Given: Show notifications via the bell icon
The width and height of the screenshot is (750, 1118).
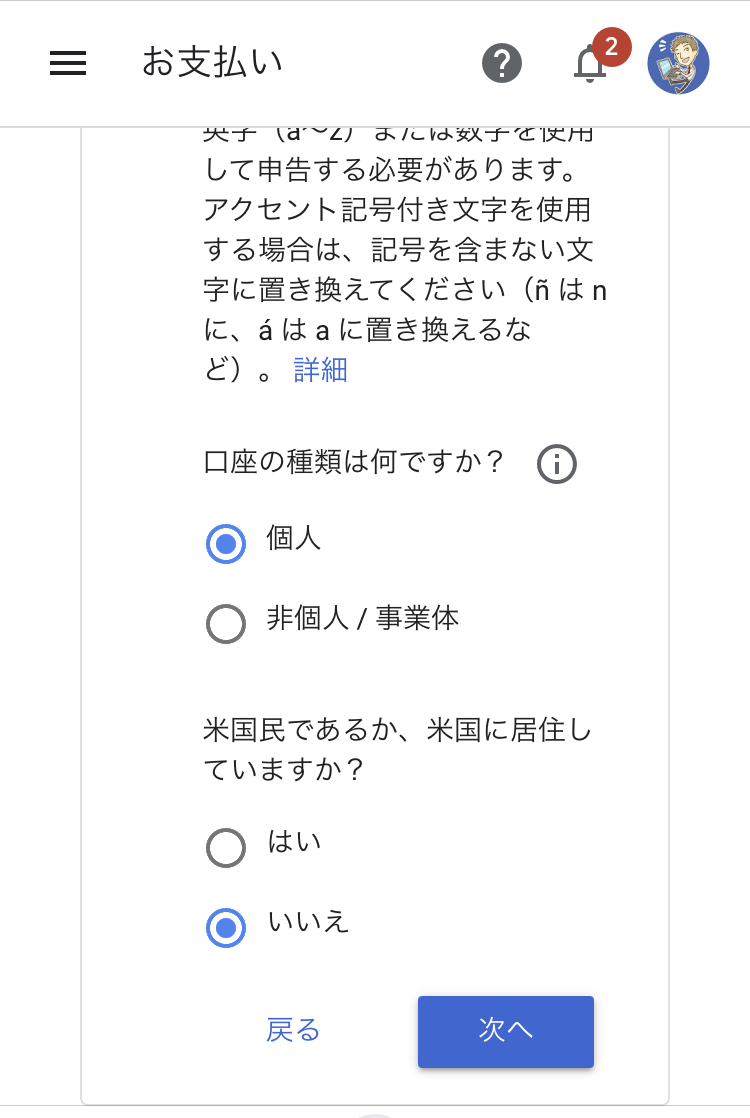Looking at the screenshot, I should tap(590, 64).
